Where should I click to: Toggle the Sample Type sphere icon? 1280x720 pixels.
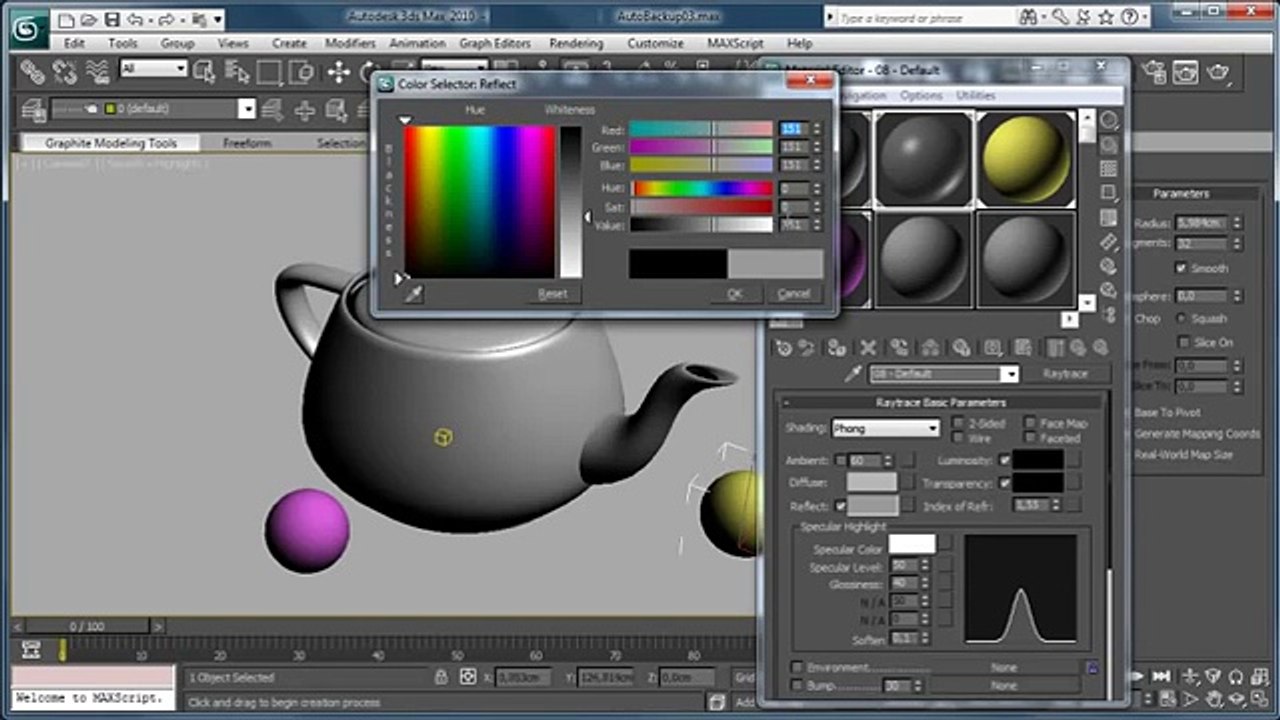pyautogui.click(x=1108, y=121)
